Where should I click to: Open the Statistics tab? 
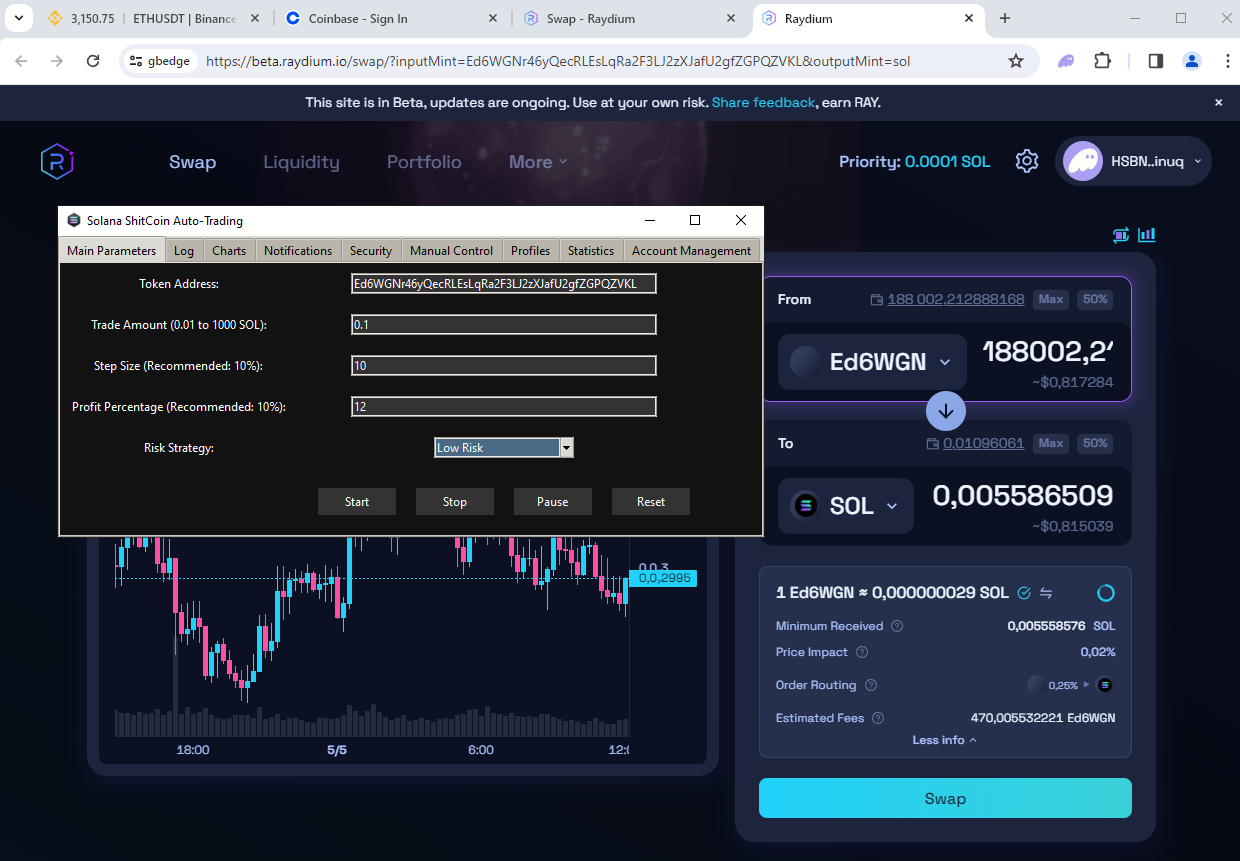click(x=591, y=251)
